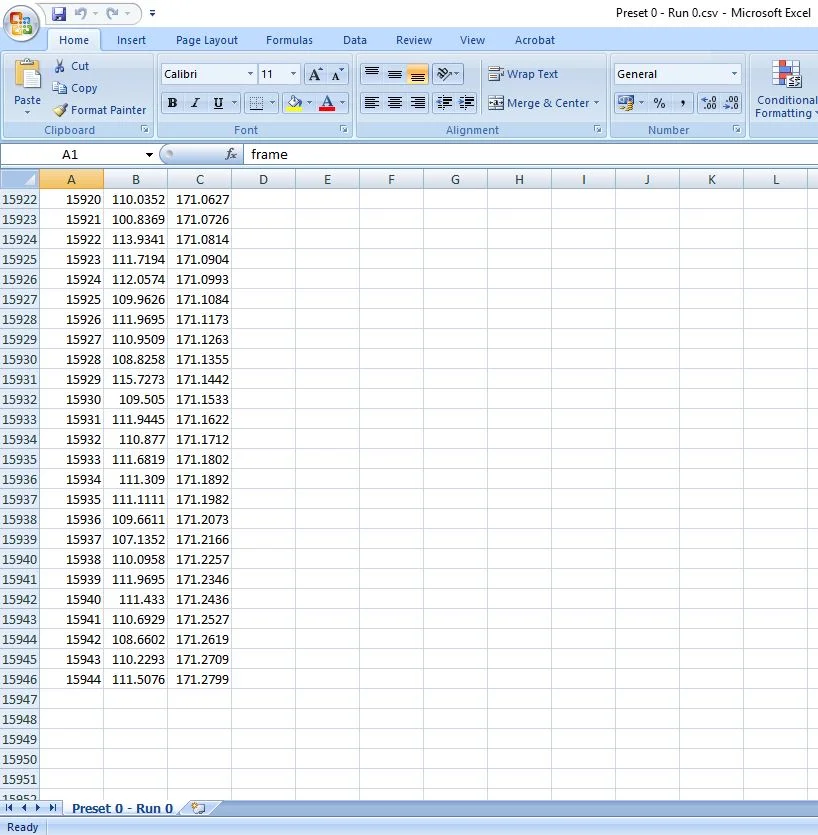Increase the cell indent
The height and width of the screenshot is (835, 818).
(x=467, y=103)
